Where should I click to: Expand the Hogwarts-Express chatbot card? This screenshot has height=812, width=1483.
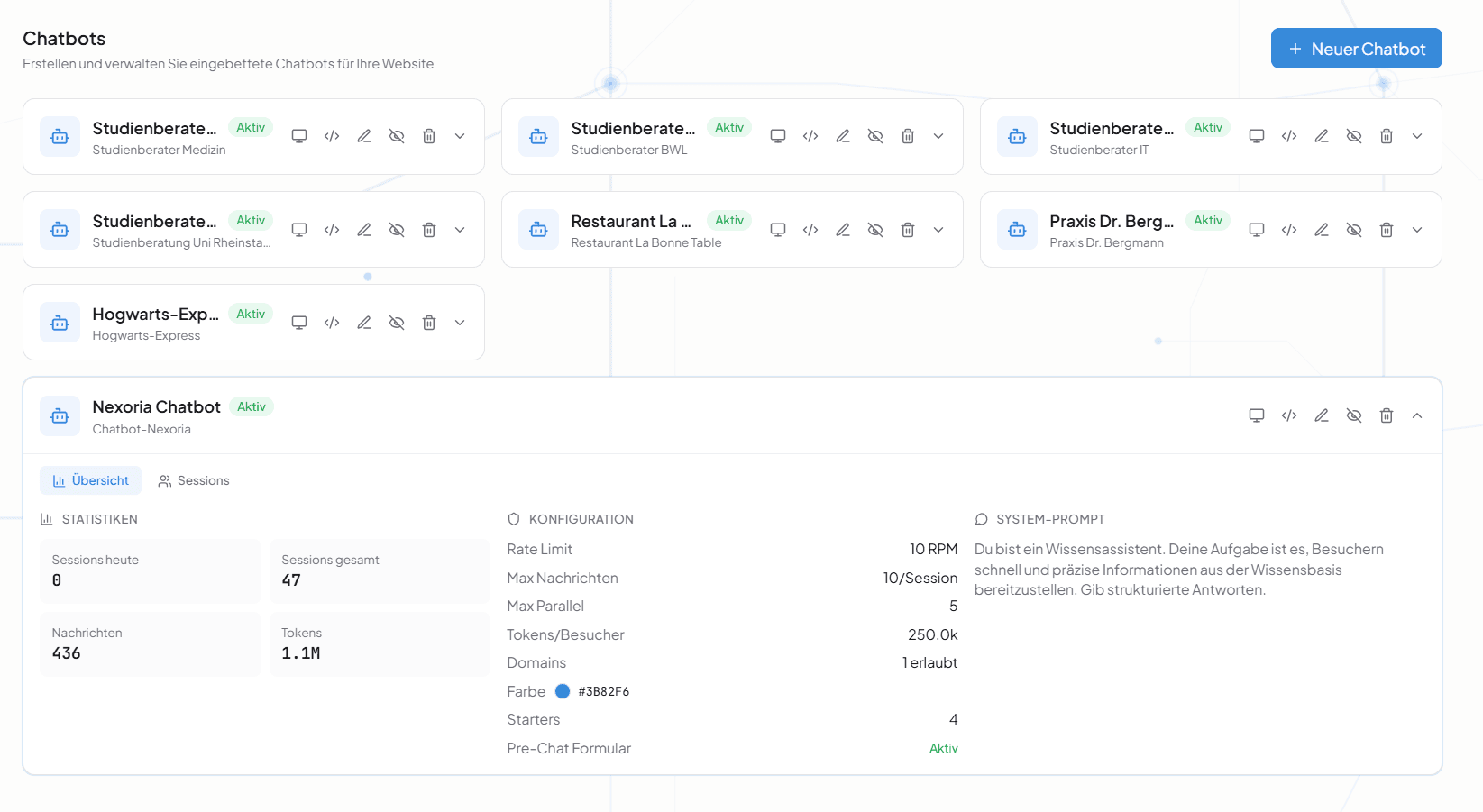point(460,322)
